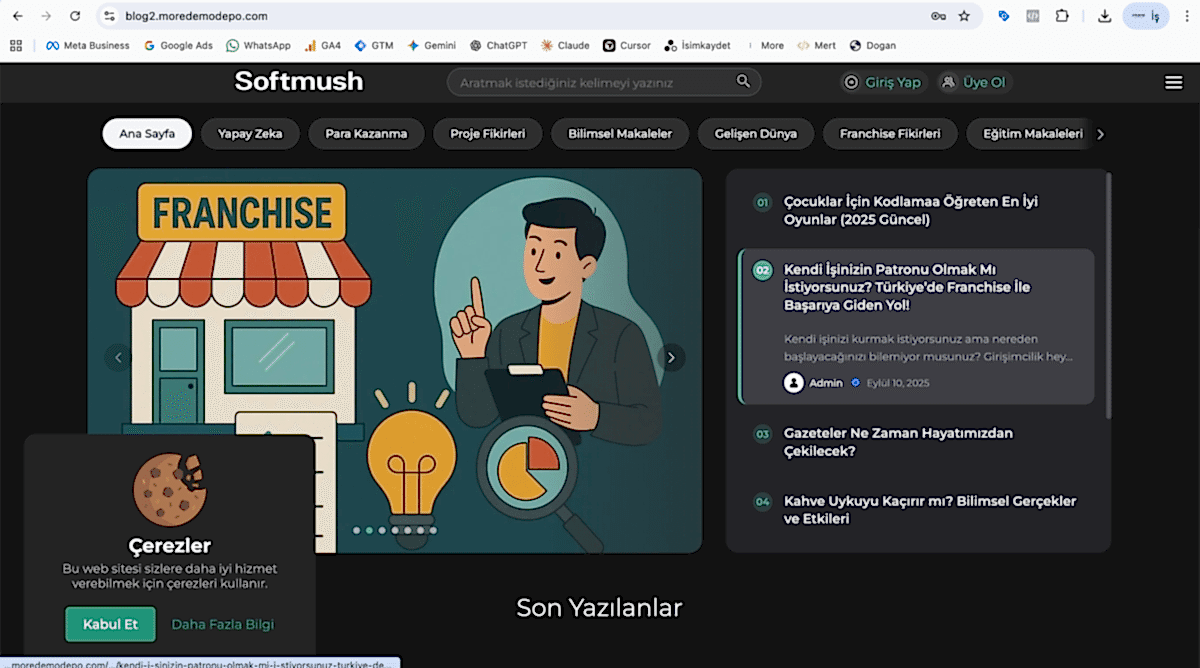Open the Meta Business bookmark

[x=87, y=45]
